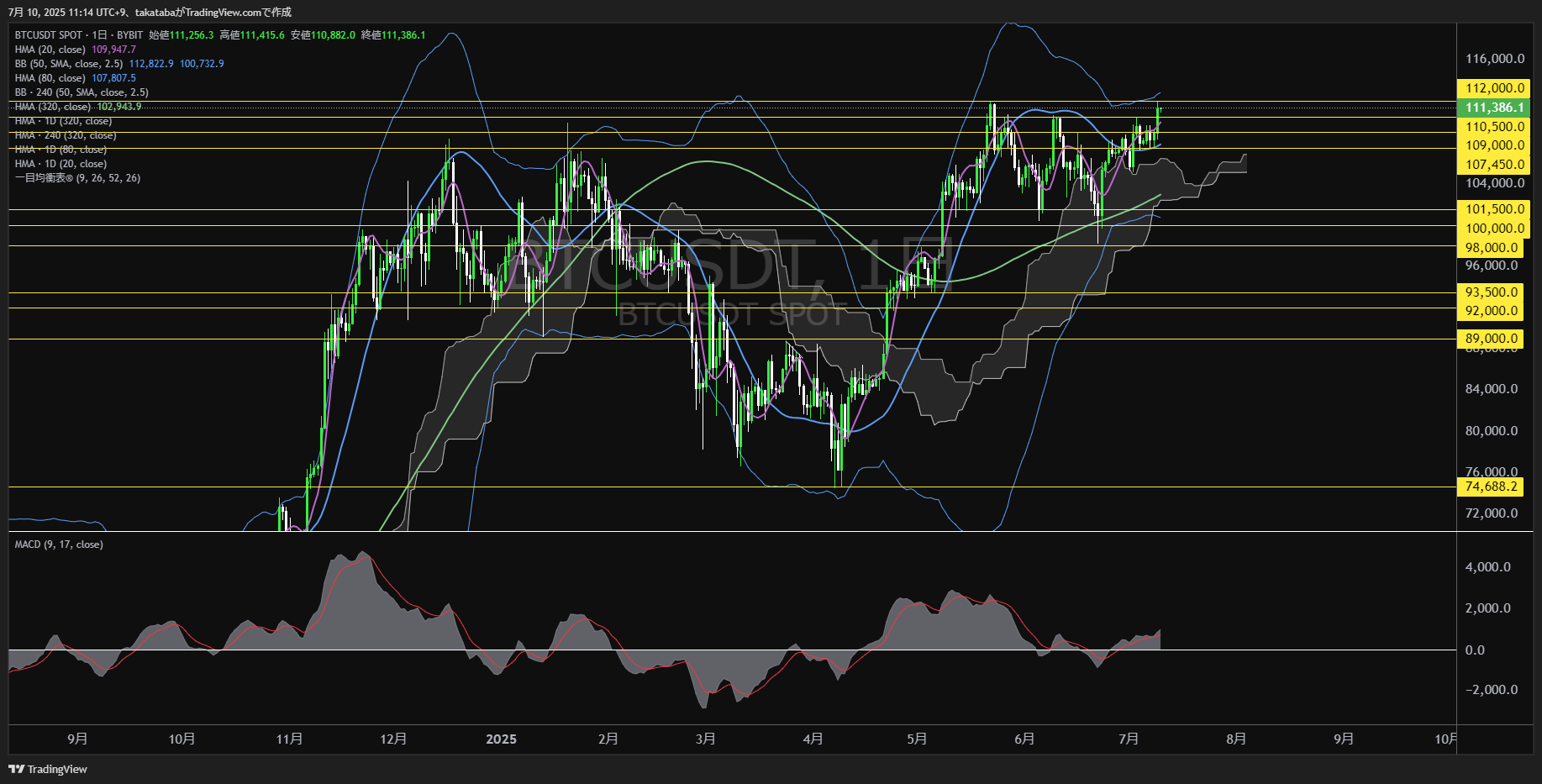Screen dimensions: 1542x784
Task: Select the MACD (9, 17, close) pane legend
Action: click(x=59, y=545)
